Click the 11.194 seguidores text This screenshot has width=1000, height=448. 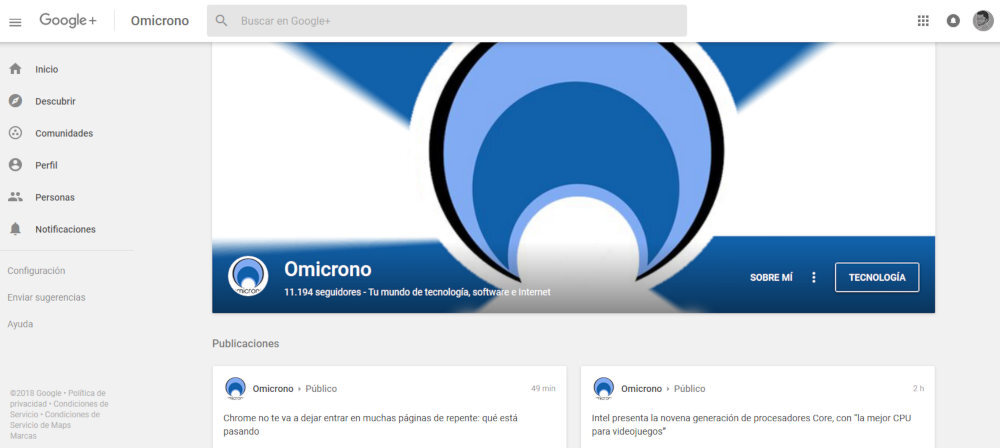click(323, 292)
